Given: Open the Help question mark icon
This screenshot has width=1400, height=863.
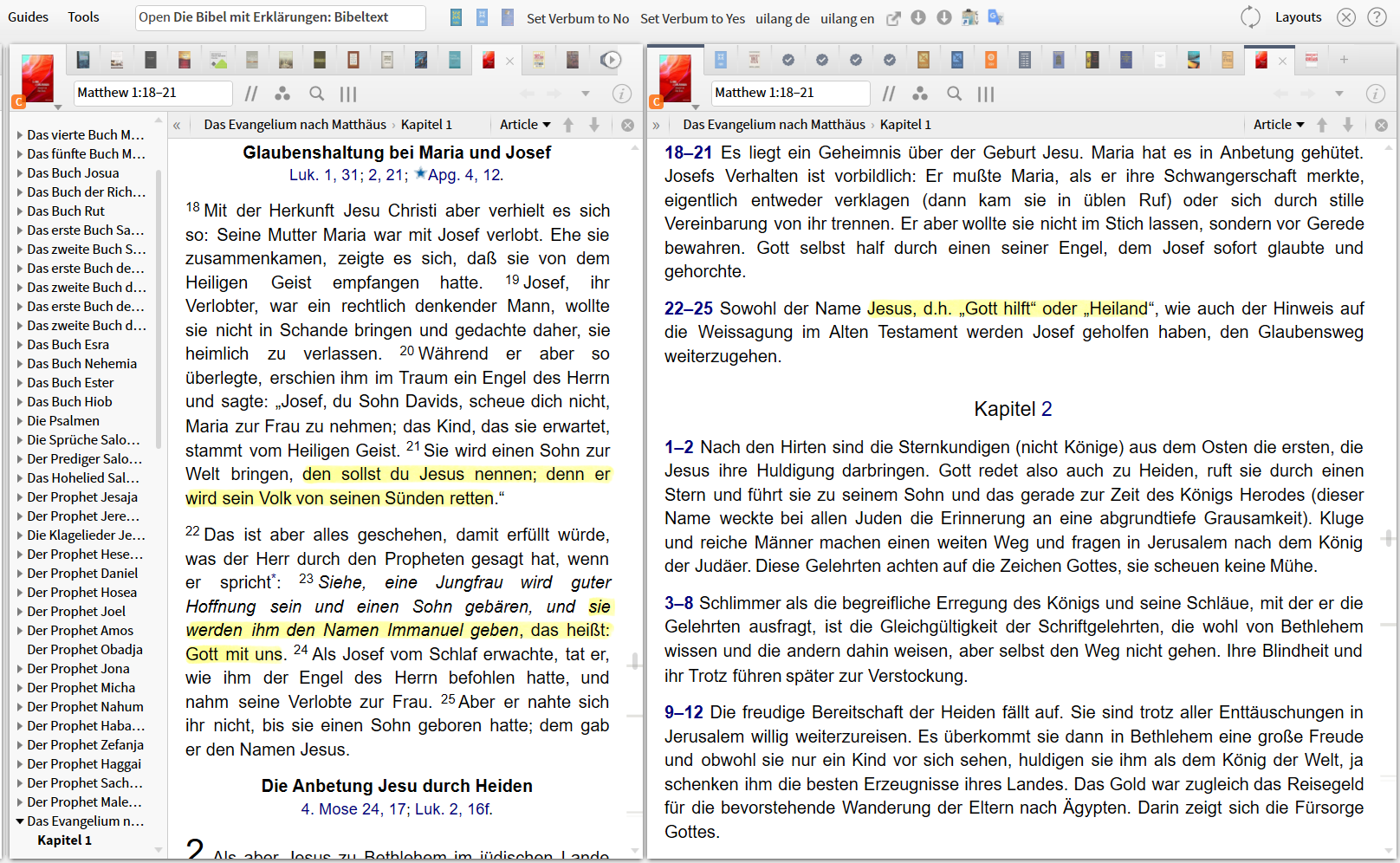Looking at the screenshot, I should pos(1377,17).
